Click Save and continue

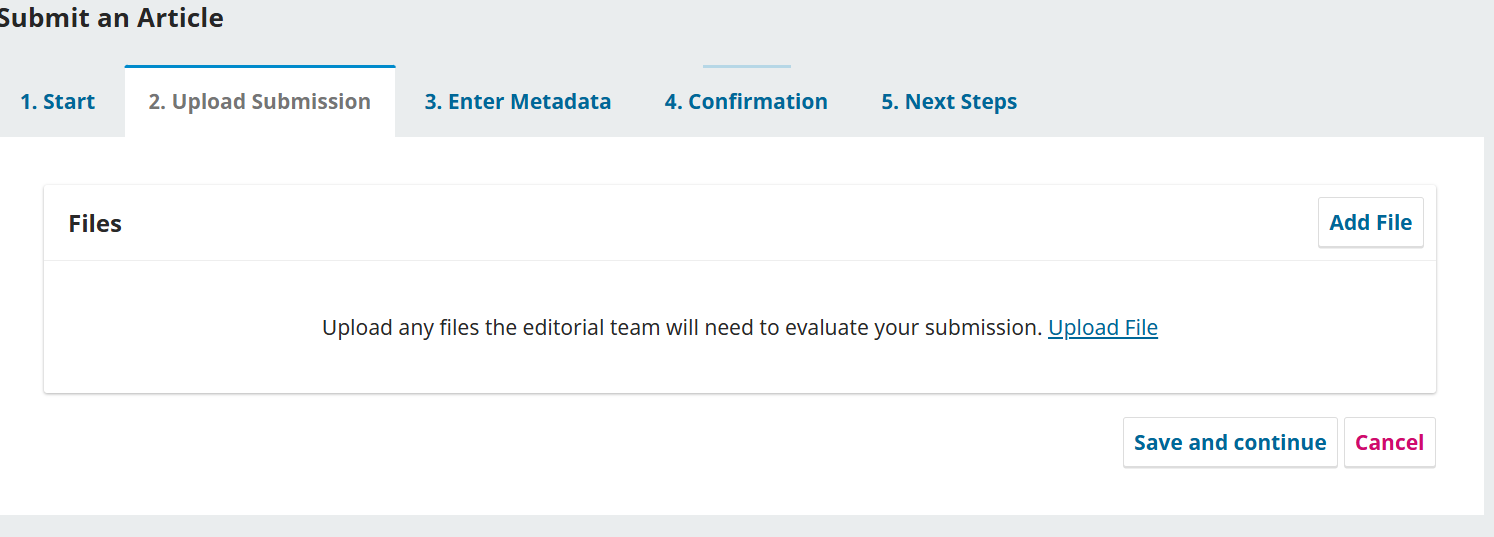pos(1229,443)
